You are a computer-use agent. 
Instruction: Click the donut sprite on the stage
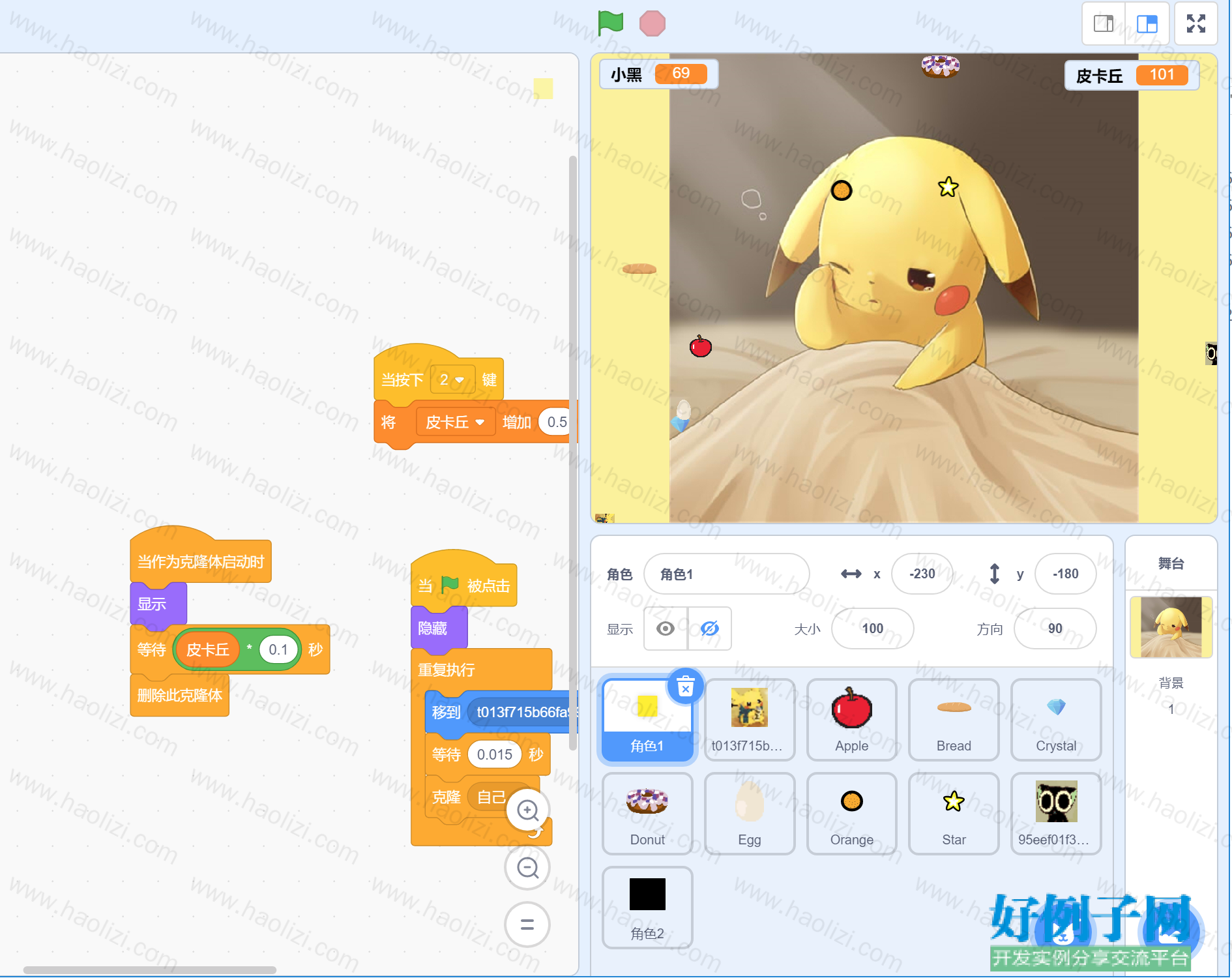pos(940,65)
